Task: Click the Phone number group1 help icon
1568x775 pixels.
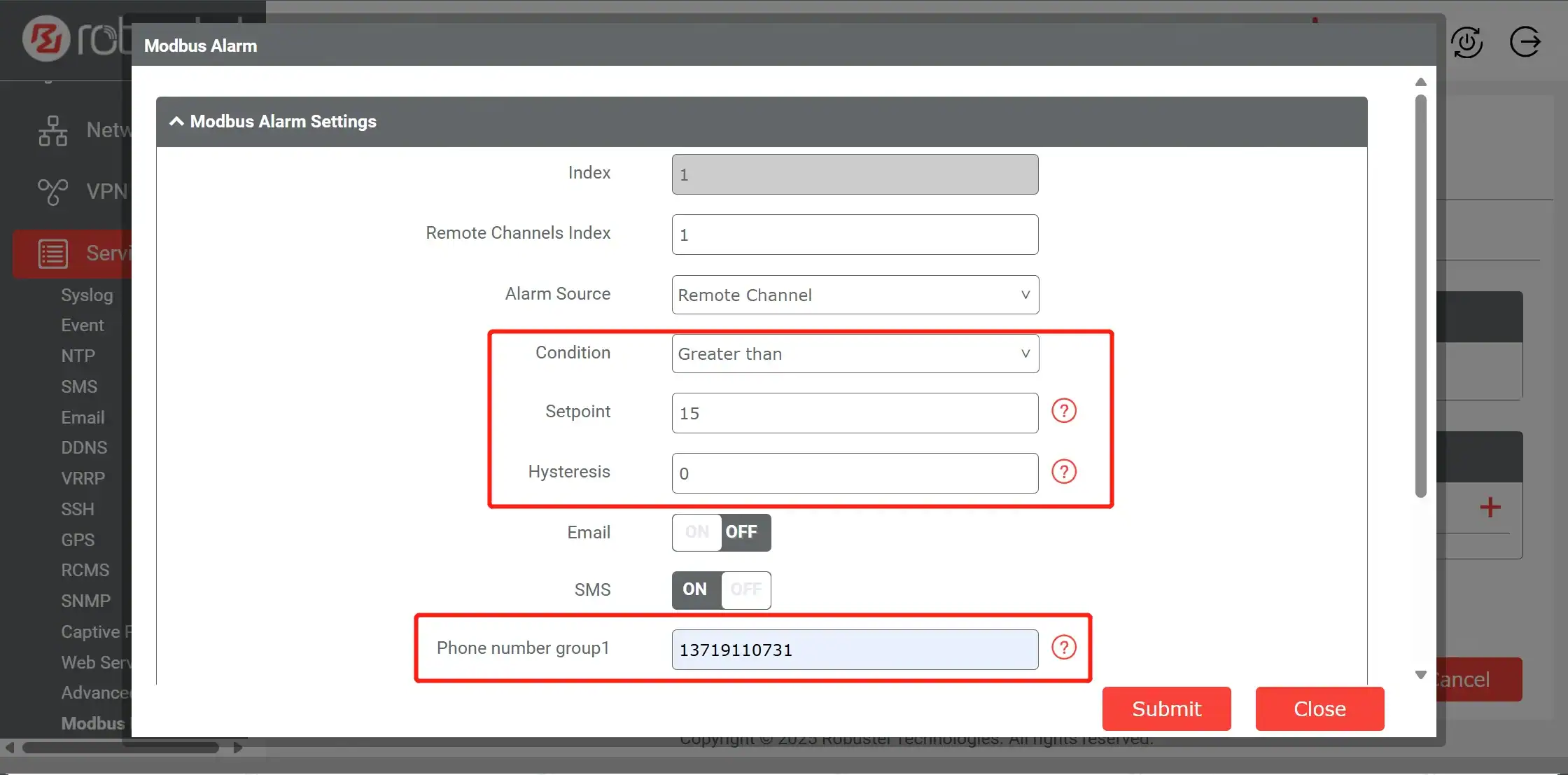Action: tap(1064, 648)
